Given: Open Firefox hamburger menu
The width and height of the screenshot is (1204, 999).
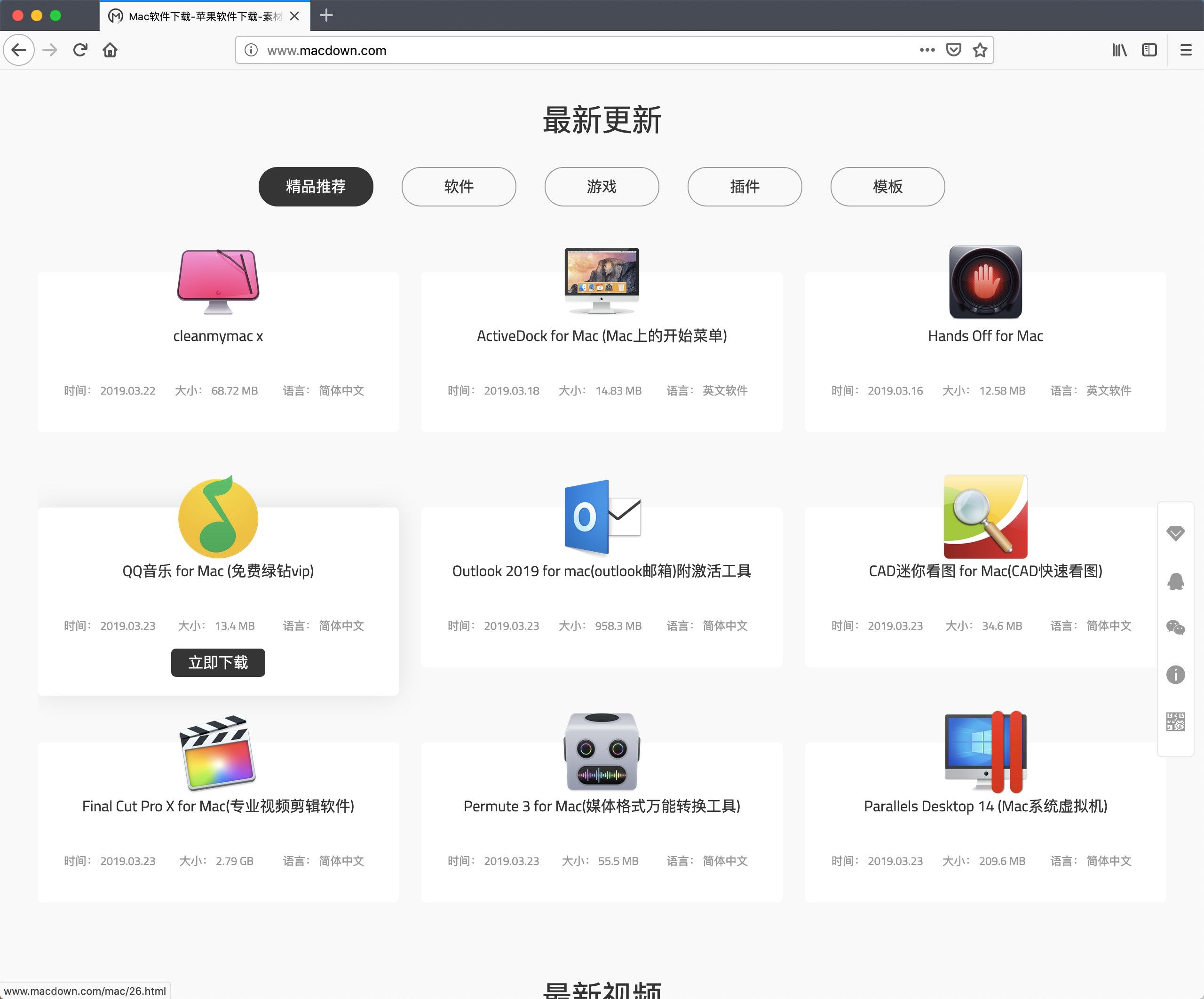Looking at the screenshot, I should [1186, 50].
